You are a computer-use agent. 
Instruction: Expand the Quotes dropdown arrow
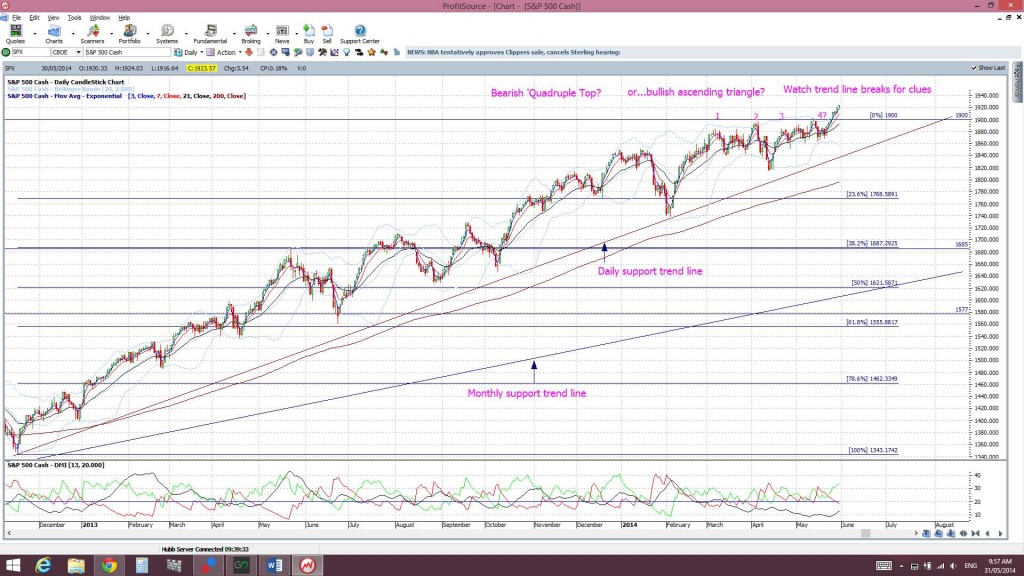(x=35, y=34)
